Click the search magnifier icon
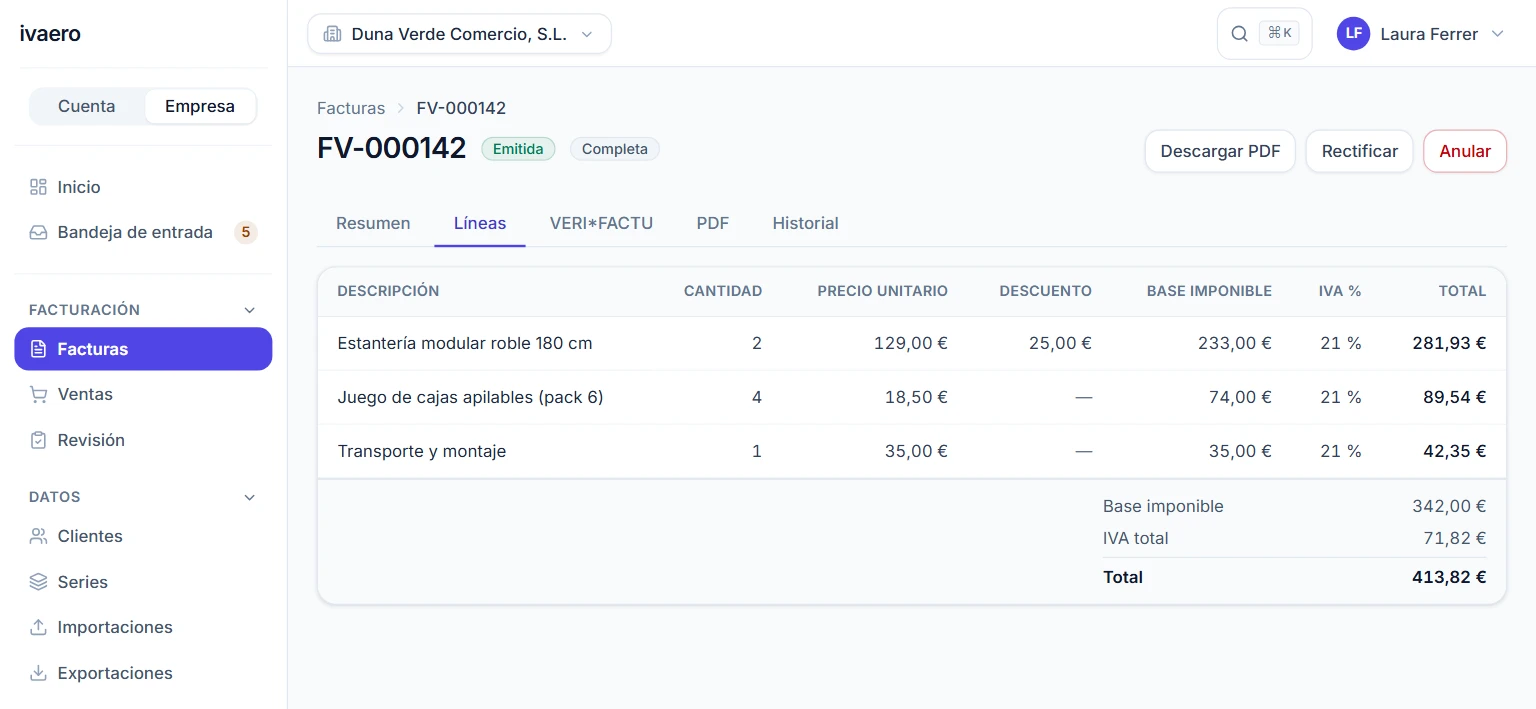 click(x=1239, y=34)
